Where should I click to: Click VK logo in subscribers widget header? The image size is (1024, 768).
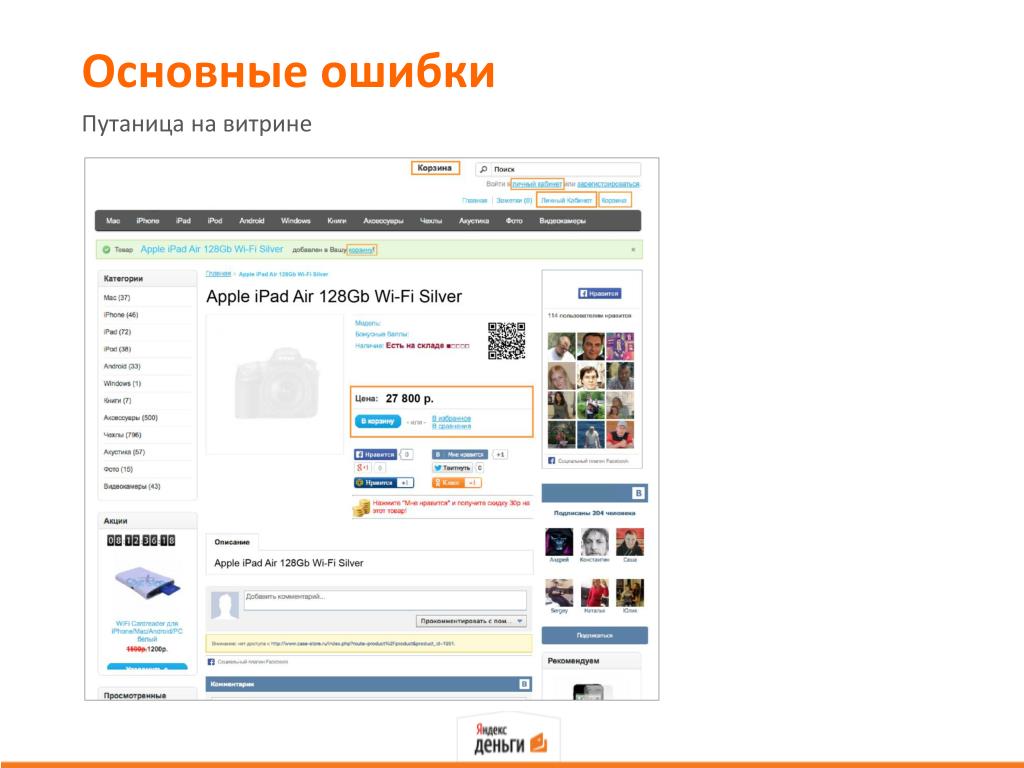tap(638, 493)
